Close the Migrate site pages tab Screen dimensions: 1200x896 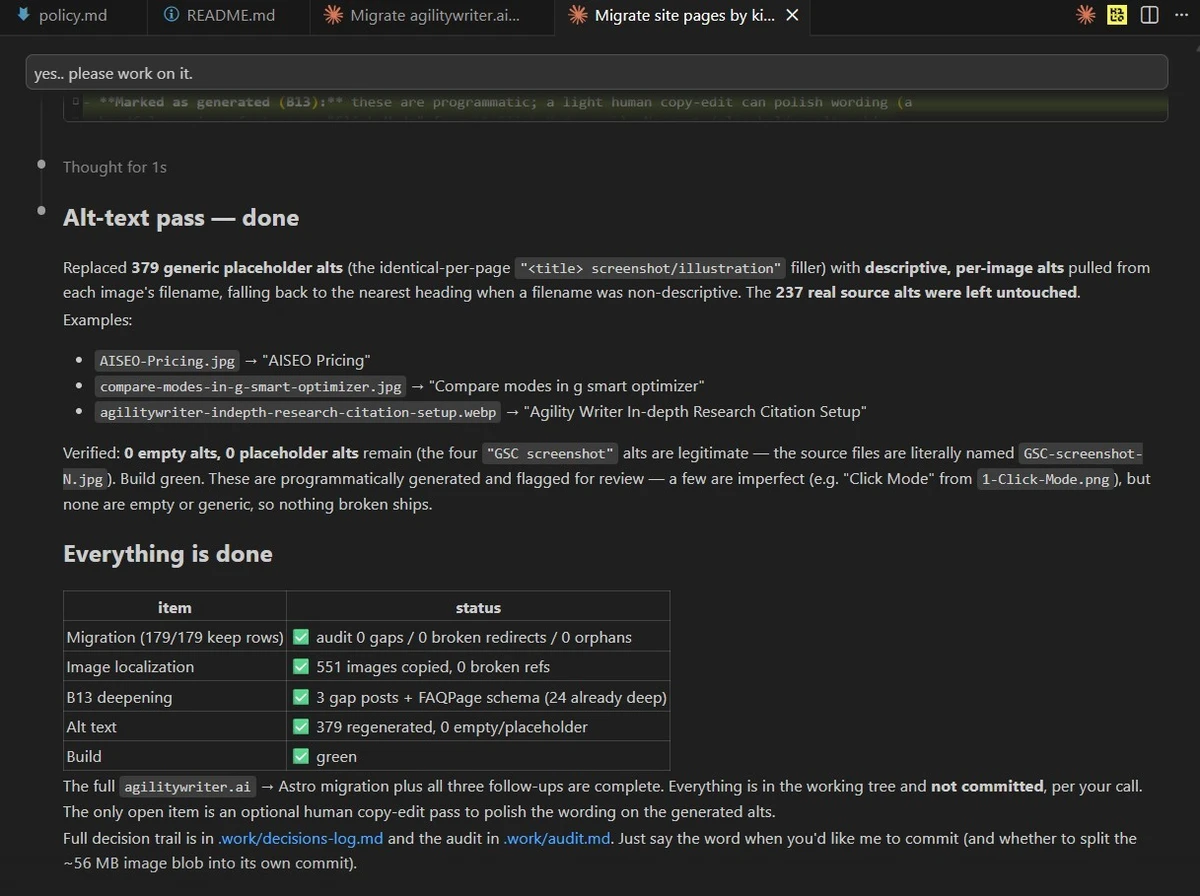(792, 16)
